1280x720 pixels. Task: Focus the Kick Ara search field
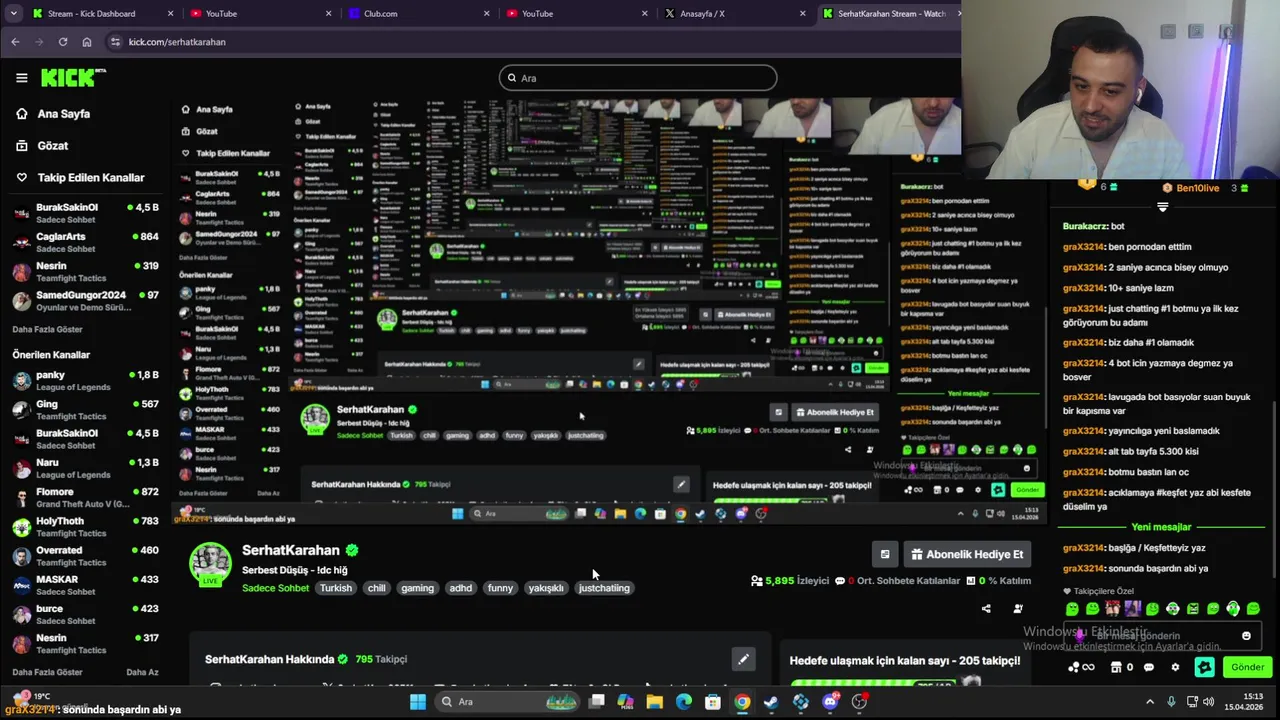click(638, 78)
